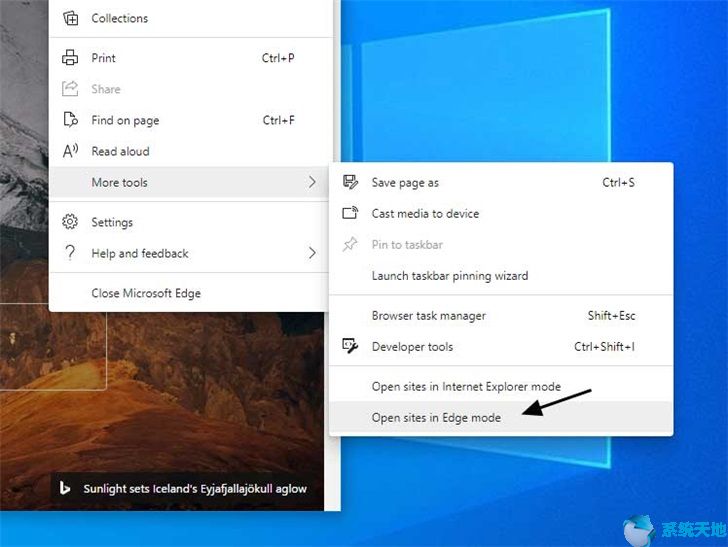Click the Cast media screen icon

point(350,213)
